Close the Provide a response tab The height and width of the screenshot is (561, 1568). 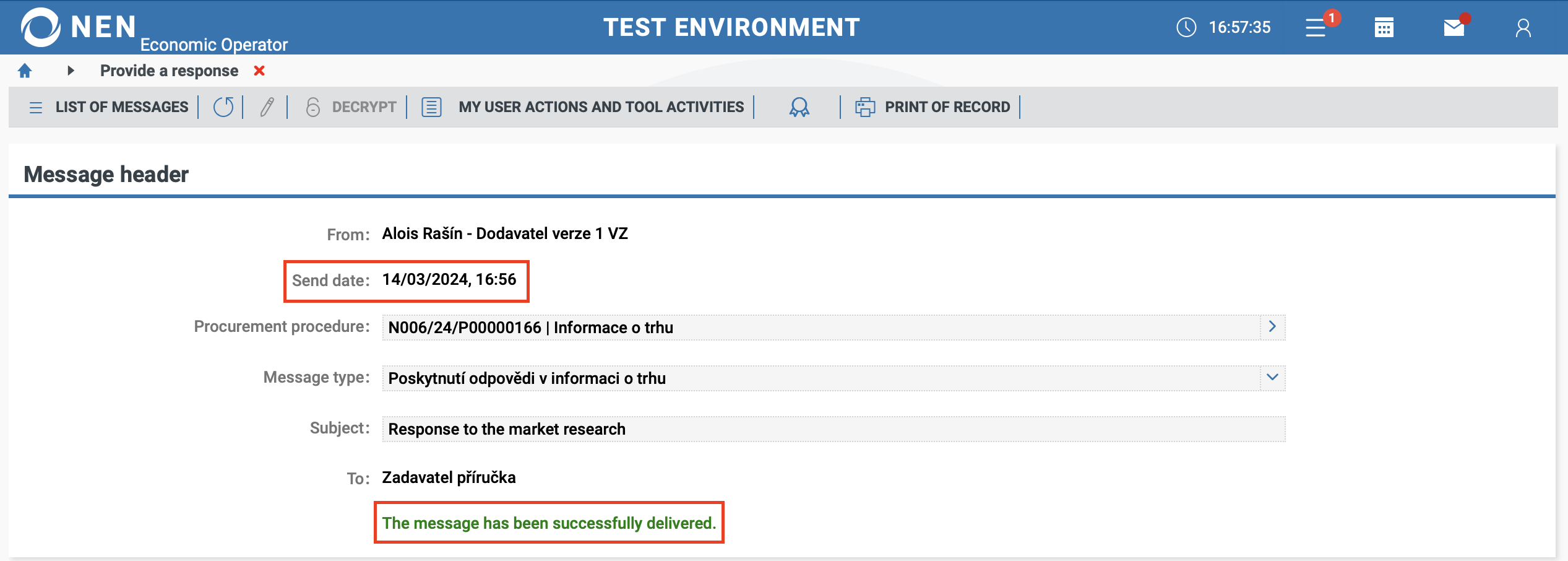(259, 71)
